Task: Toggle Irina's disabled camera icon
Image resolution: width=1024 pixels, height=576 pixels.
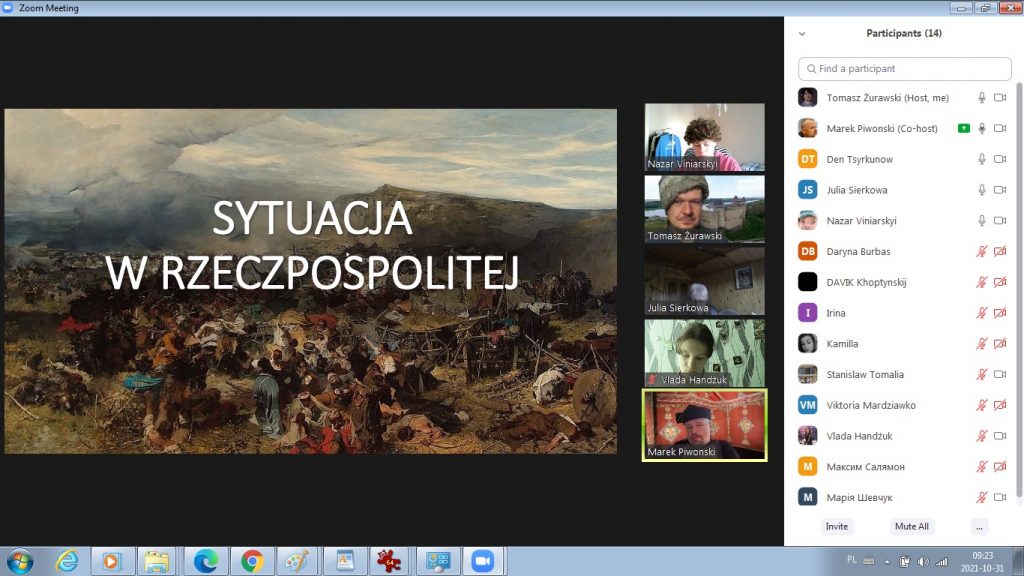Action: click(x=999, y=313)
